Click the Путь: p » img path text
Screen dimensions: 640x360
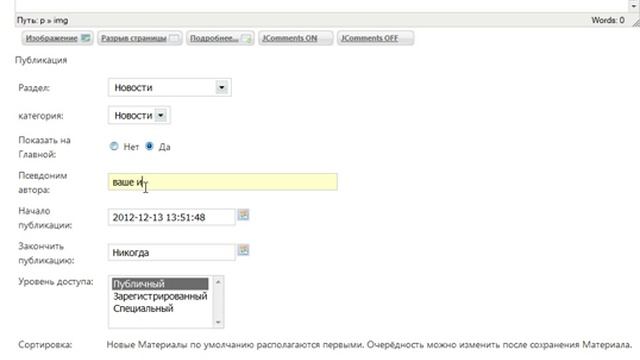click(42, 20)
